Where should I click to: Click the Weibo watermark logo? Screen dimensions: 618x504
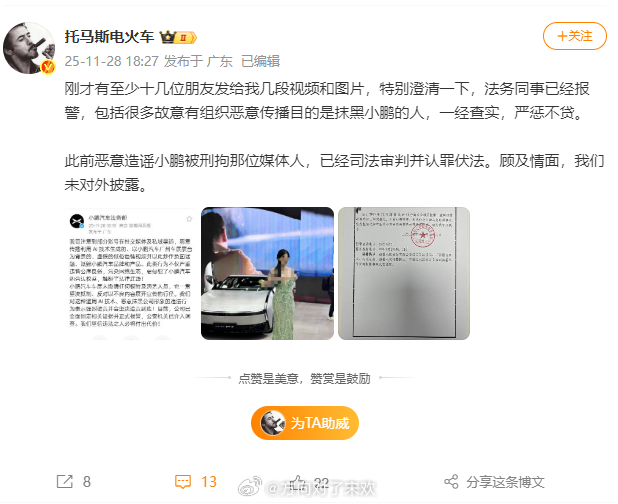250,486
